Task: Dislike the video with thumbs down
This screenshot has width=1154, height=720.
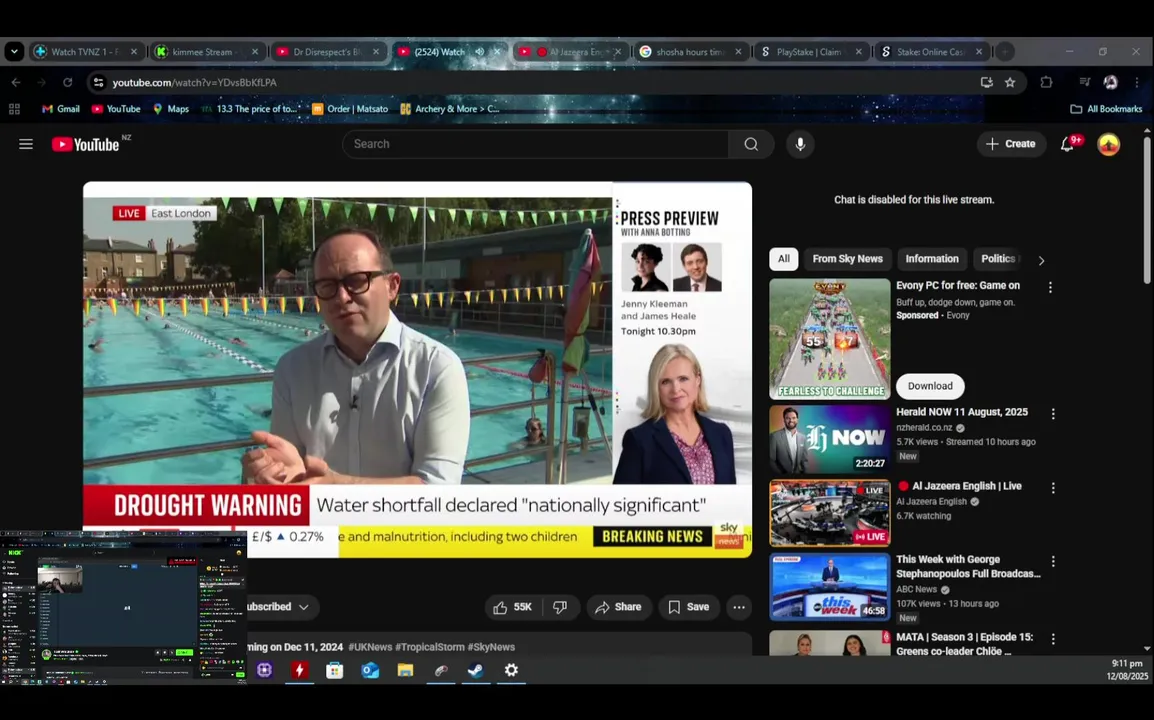Action: (x=560, y=607)
